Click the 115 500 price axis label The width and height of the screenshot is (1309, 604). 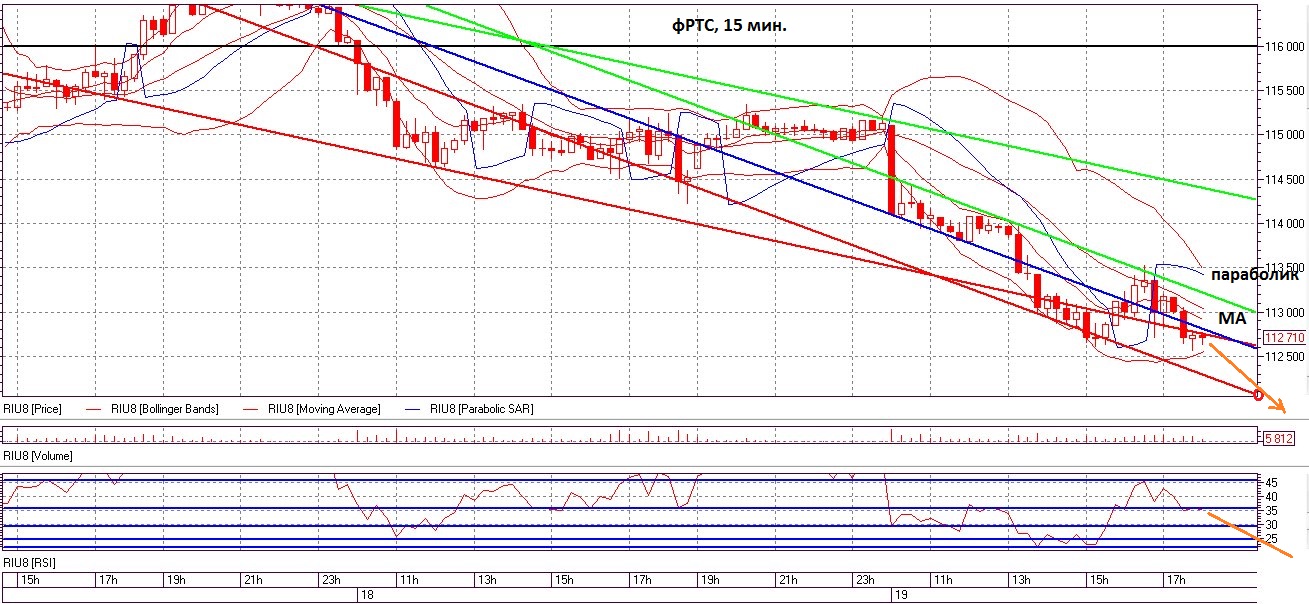[1283, 90]
